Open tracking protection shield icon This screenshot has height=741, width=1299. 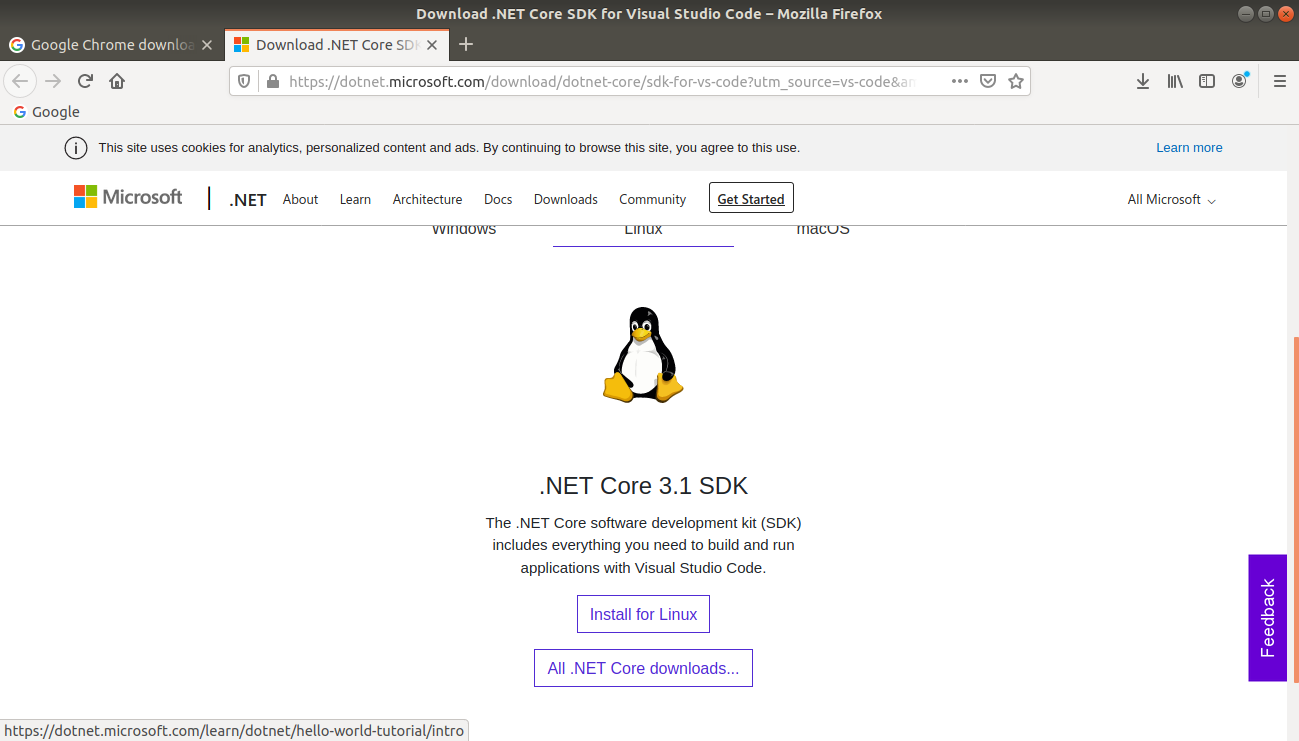point(244,81)
